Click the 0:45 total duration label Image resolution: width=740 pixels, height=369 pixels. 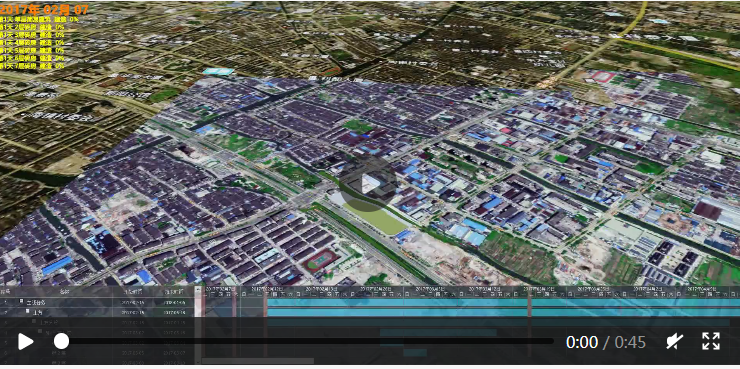coord(630,342)
